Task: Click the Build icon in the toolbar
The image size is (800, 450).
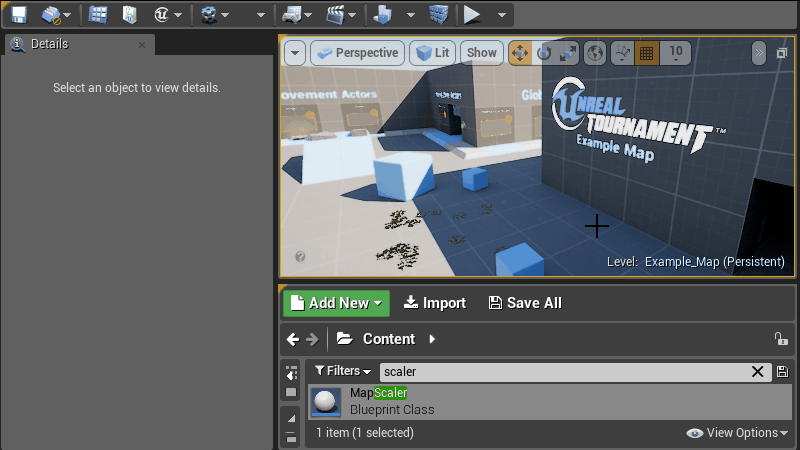Action: click(x=383, y=15)
